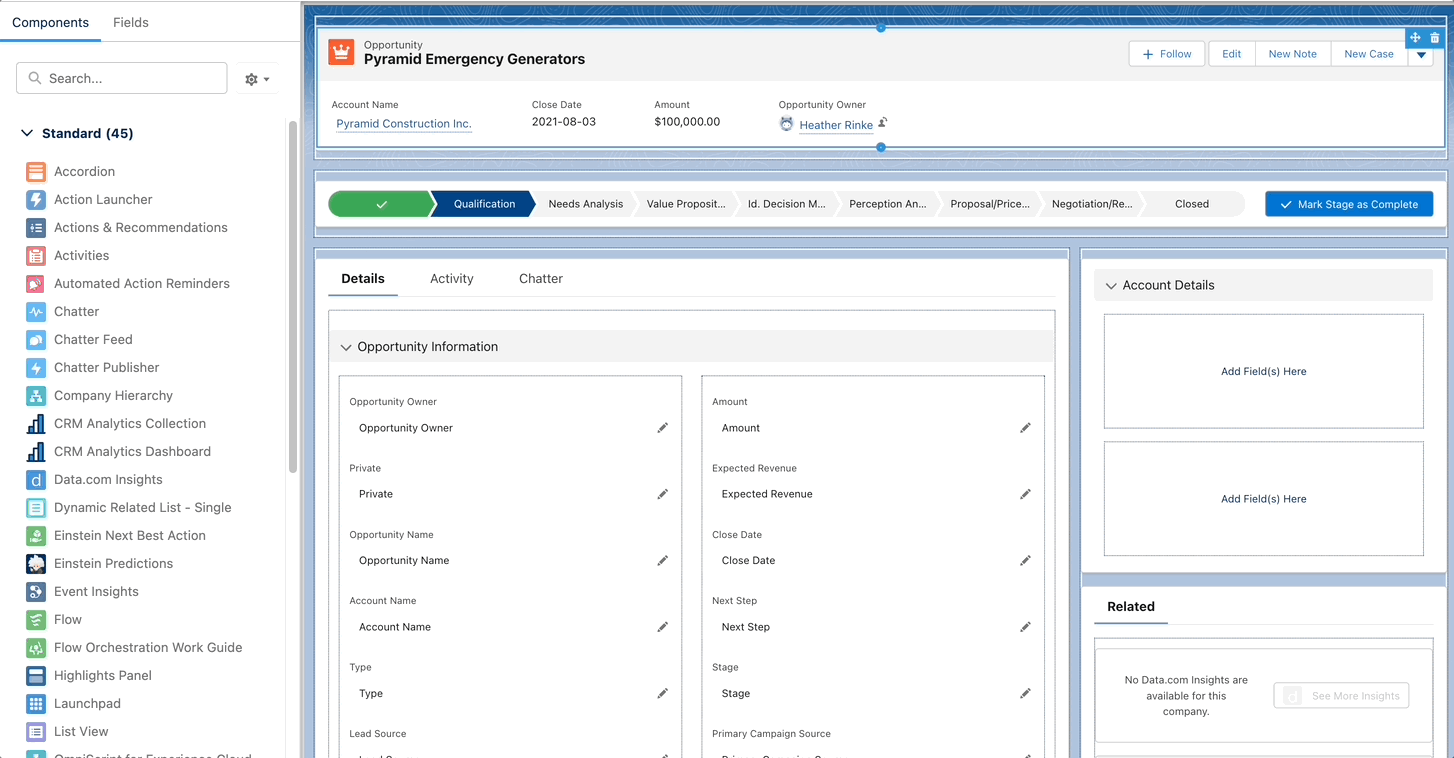Select the Related tab

click(x=1131, y=607)
